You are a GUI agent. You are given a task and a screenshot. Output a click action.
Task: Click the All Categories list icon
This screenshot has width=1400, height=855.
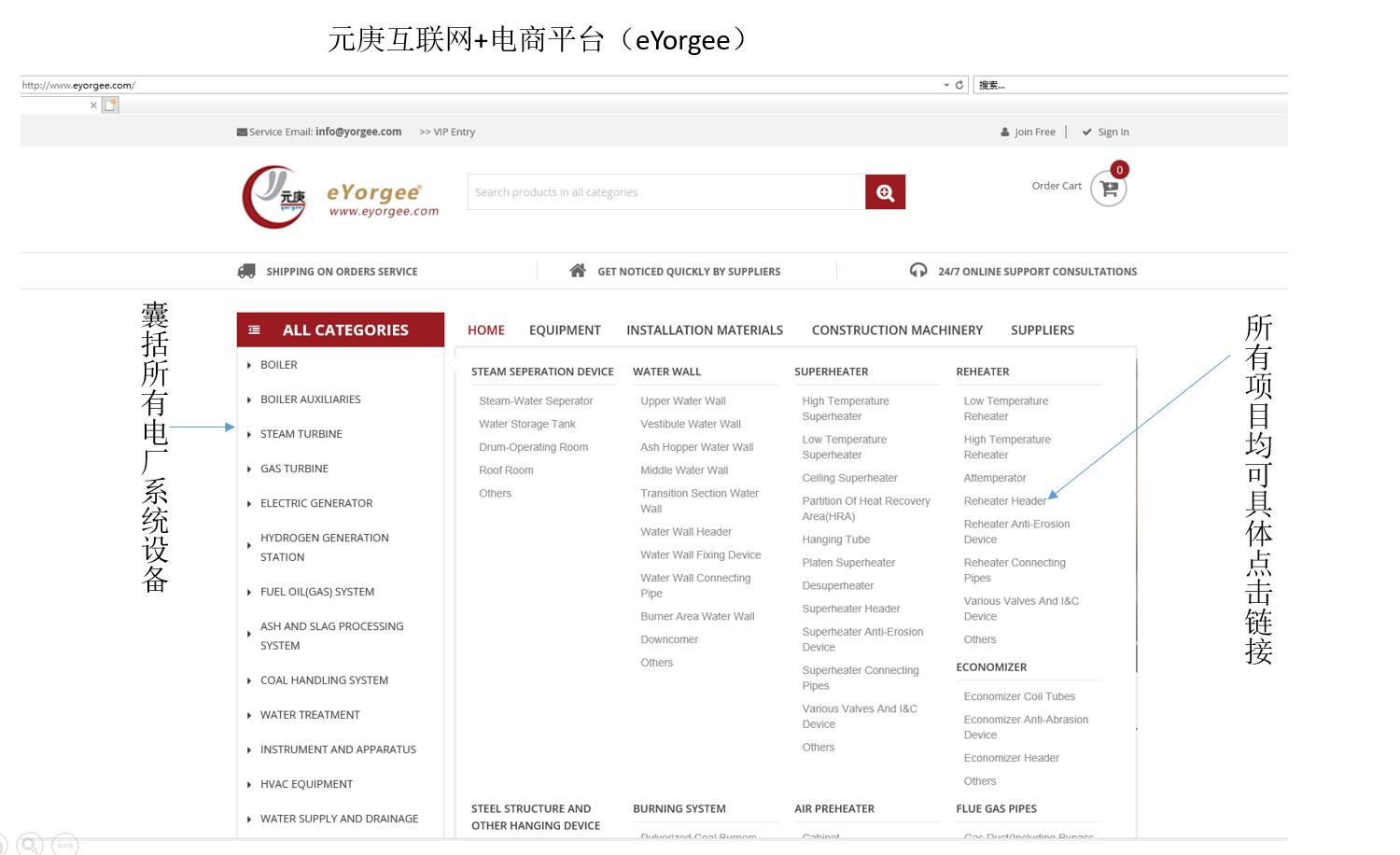click(x=254, y=330)
